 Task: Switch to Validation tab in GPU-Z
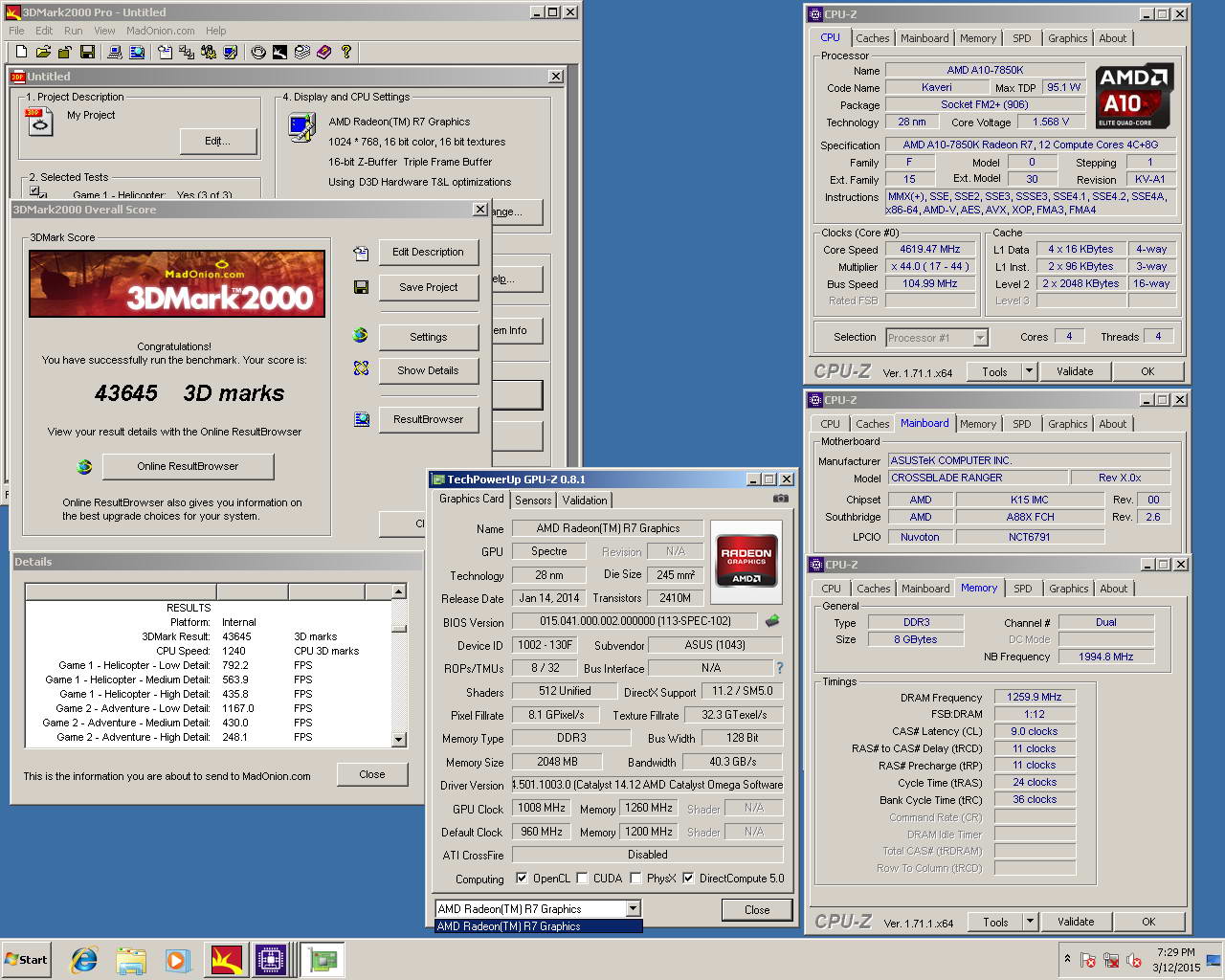(x=584, y=501)
